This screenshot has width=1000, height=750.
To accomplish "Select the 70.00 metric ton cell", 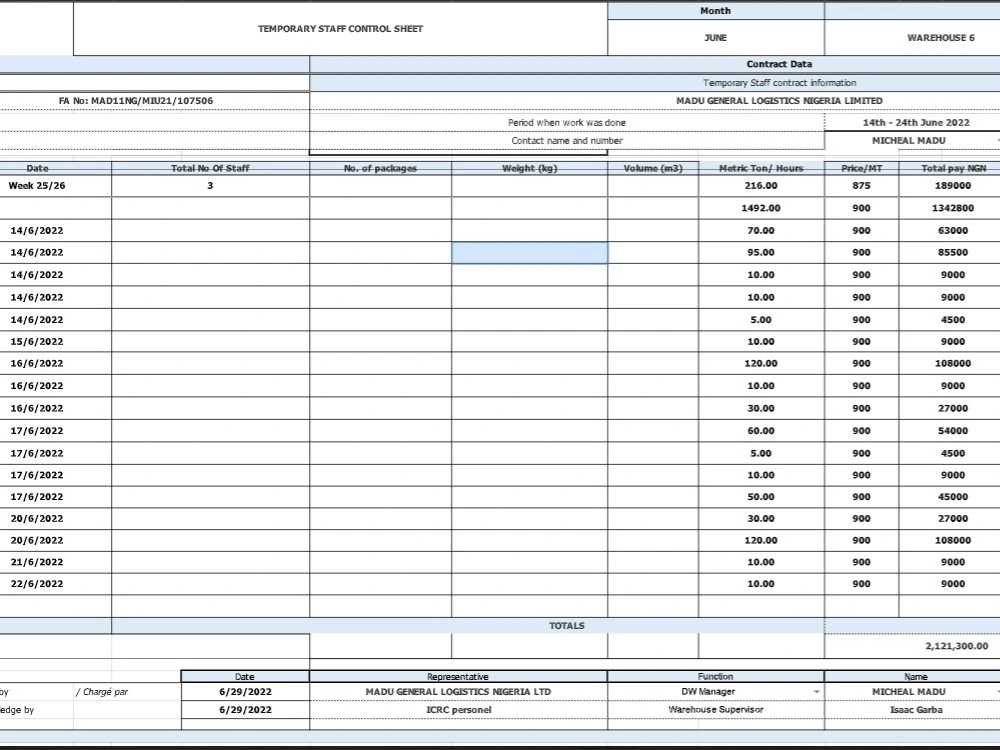I will (x=761, y=230).
